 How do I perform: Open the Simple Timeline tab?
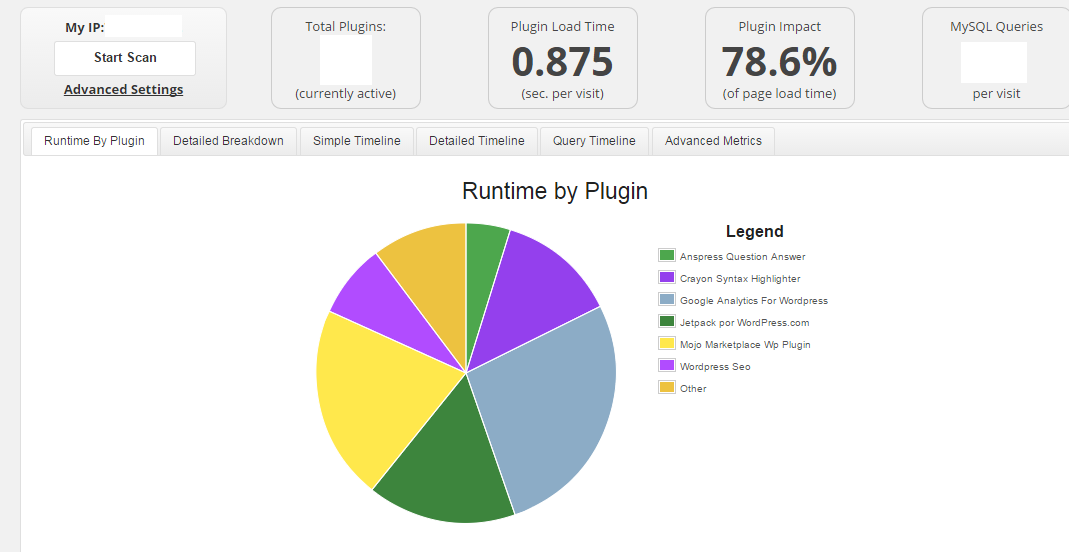[356, 141]
